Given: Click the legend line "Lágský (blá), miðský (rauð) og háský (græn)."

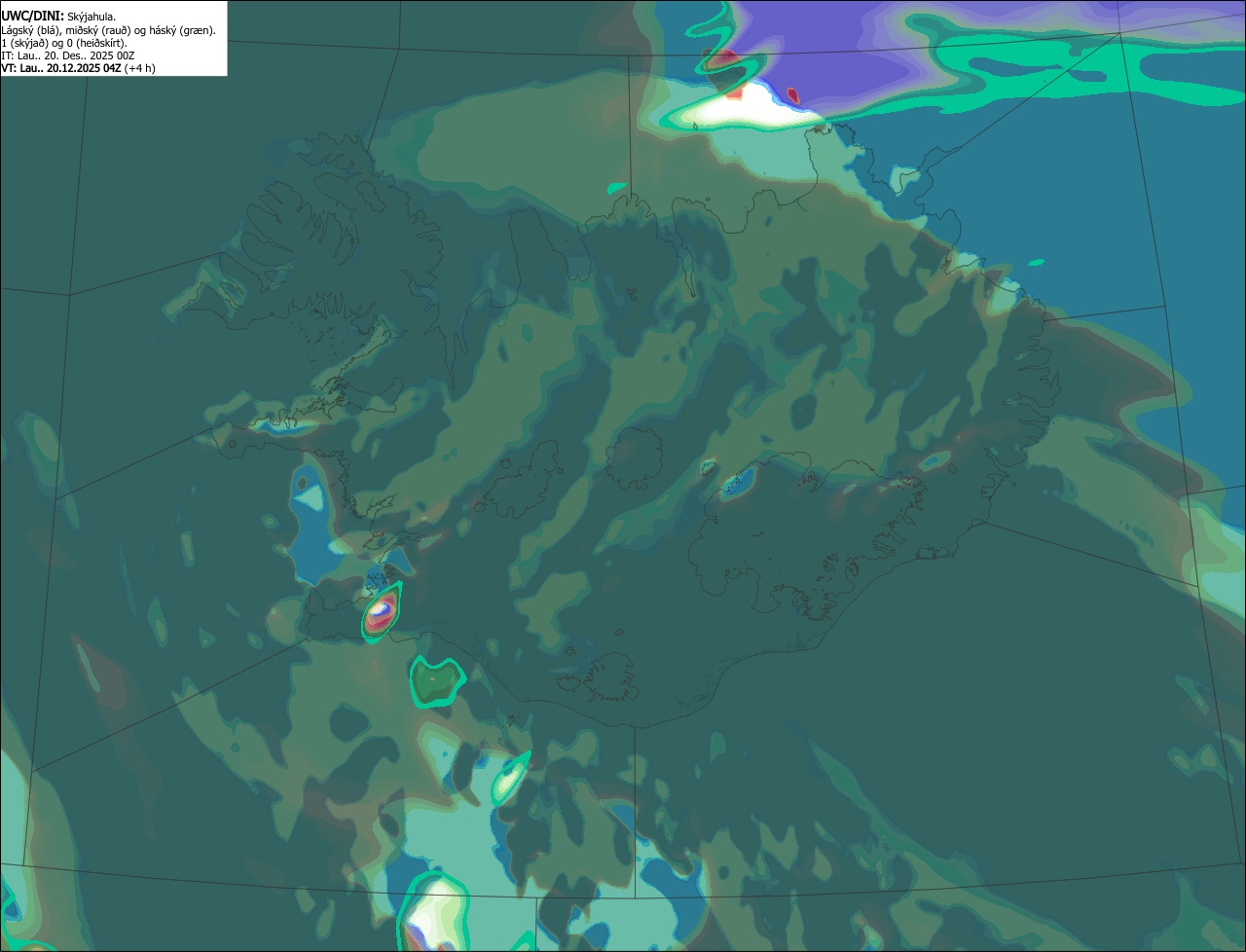Looking at the screenshot, I should [x=108, y=30].
